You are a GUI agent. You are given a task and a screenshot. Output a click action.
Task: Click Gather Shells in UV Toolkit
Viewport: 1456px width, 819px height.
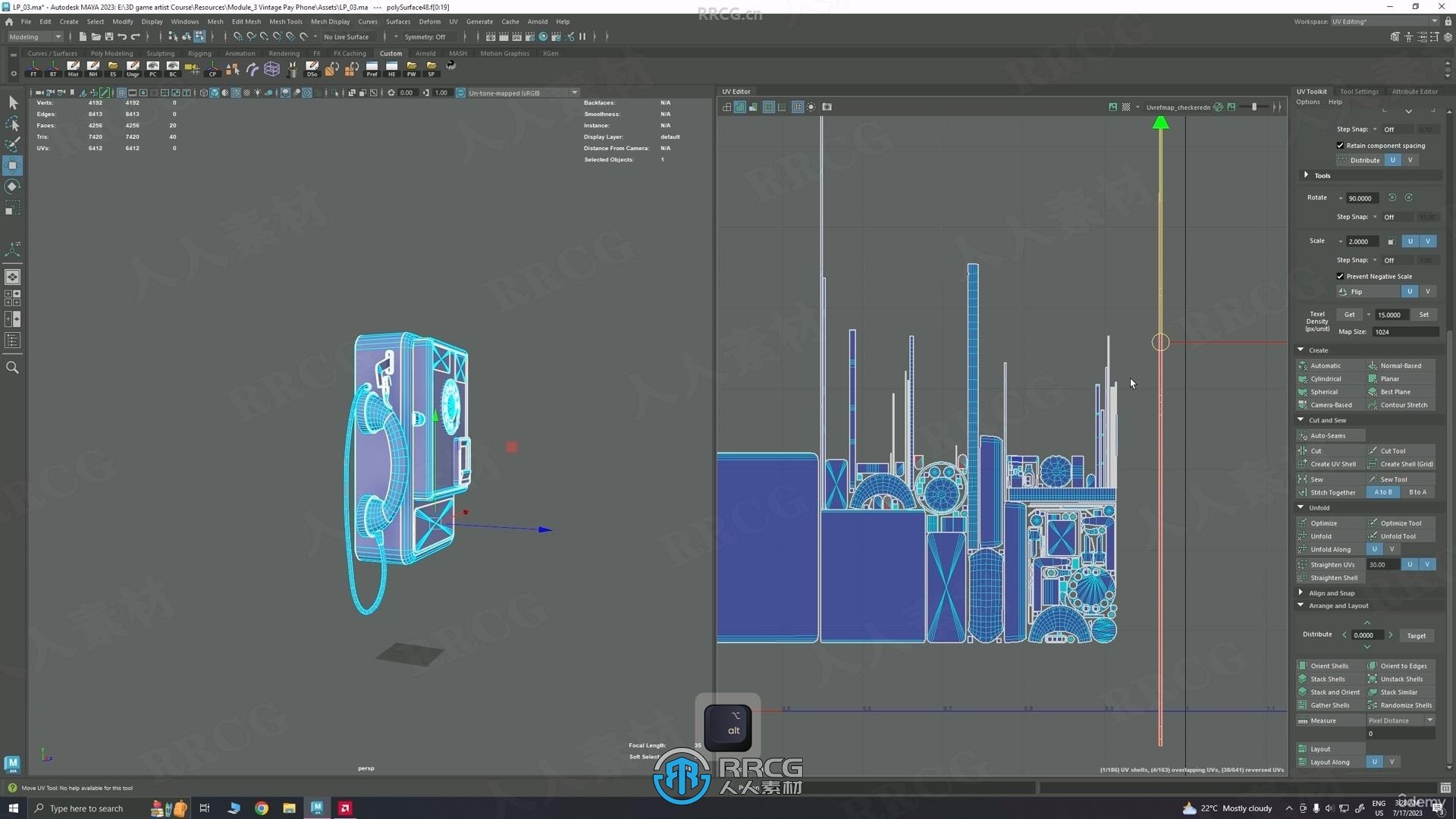pyautogui.click(x=1331, y=705)
